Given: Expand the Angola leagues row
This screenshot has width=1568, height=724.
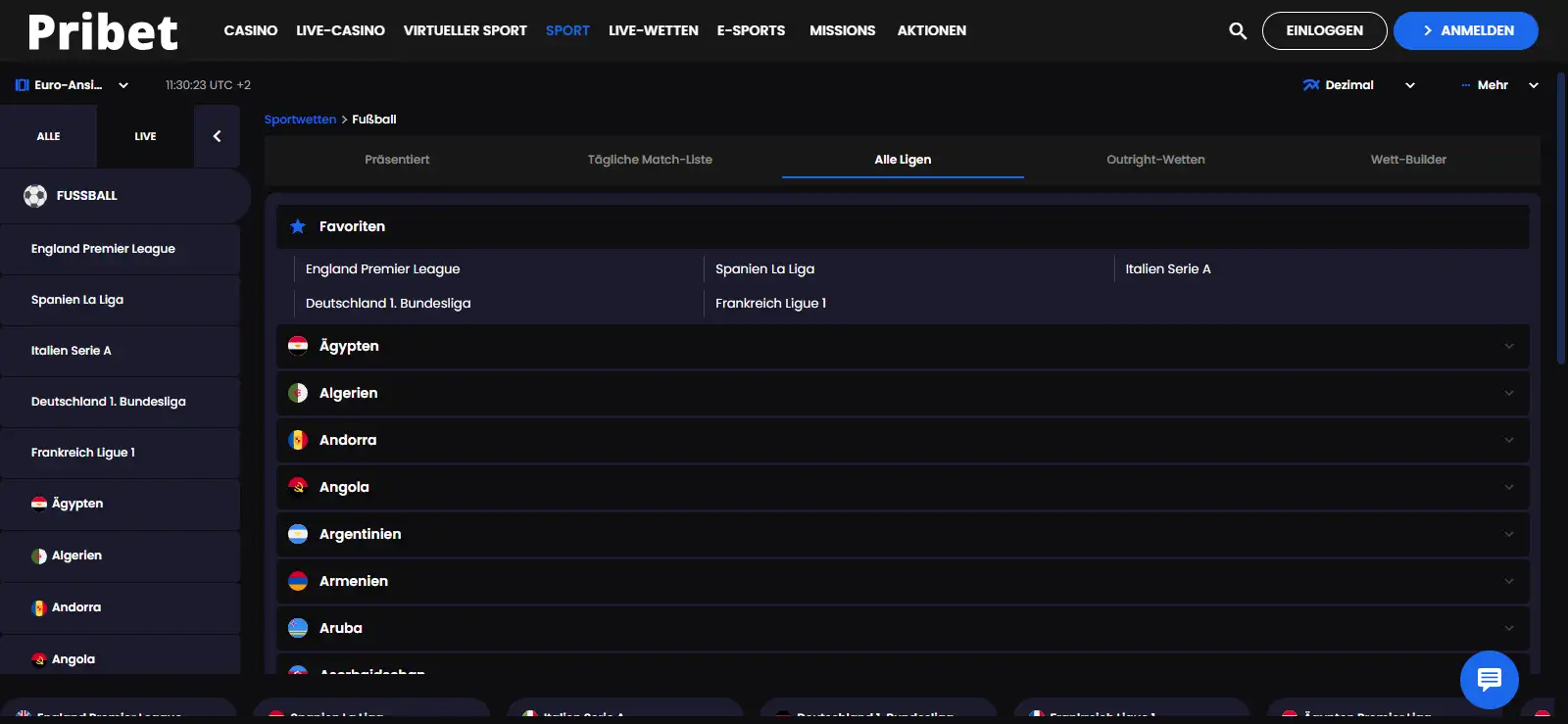Looking at the screenshot, I should click(903, 487).
